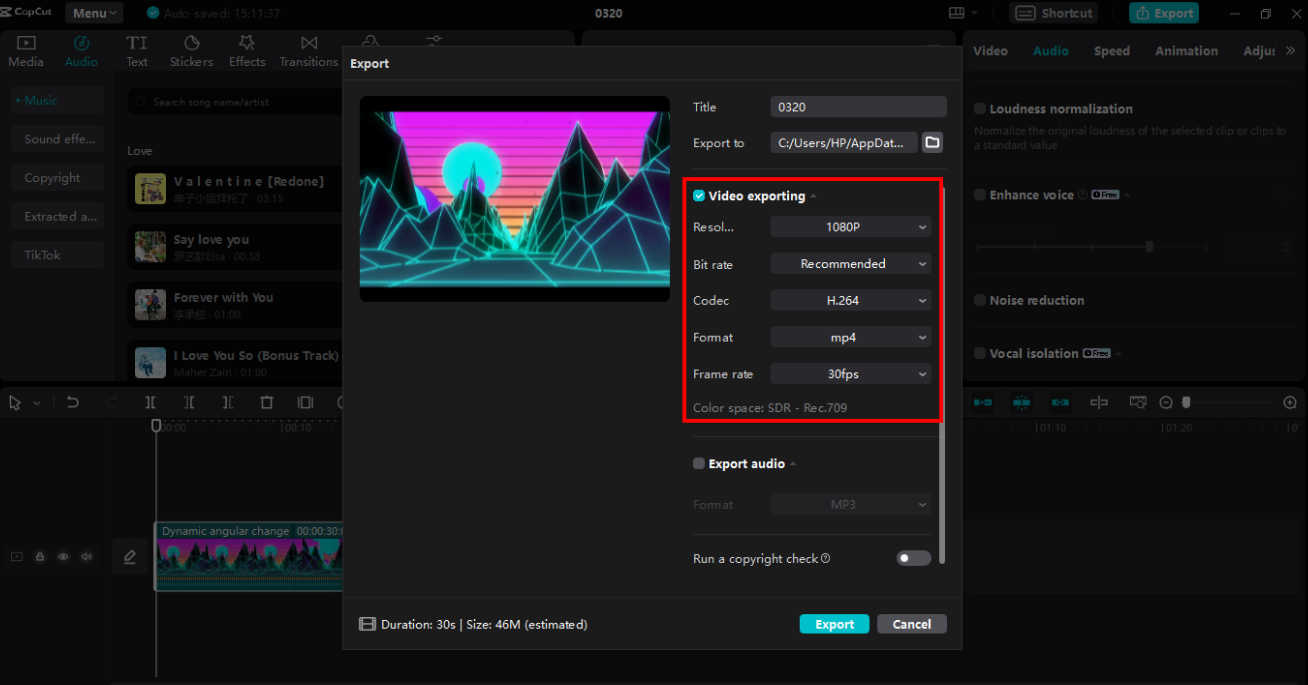The image size is (1308, 685).
Task: Click copyright check info icon
Action: coord(826,559)
